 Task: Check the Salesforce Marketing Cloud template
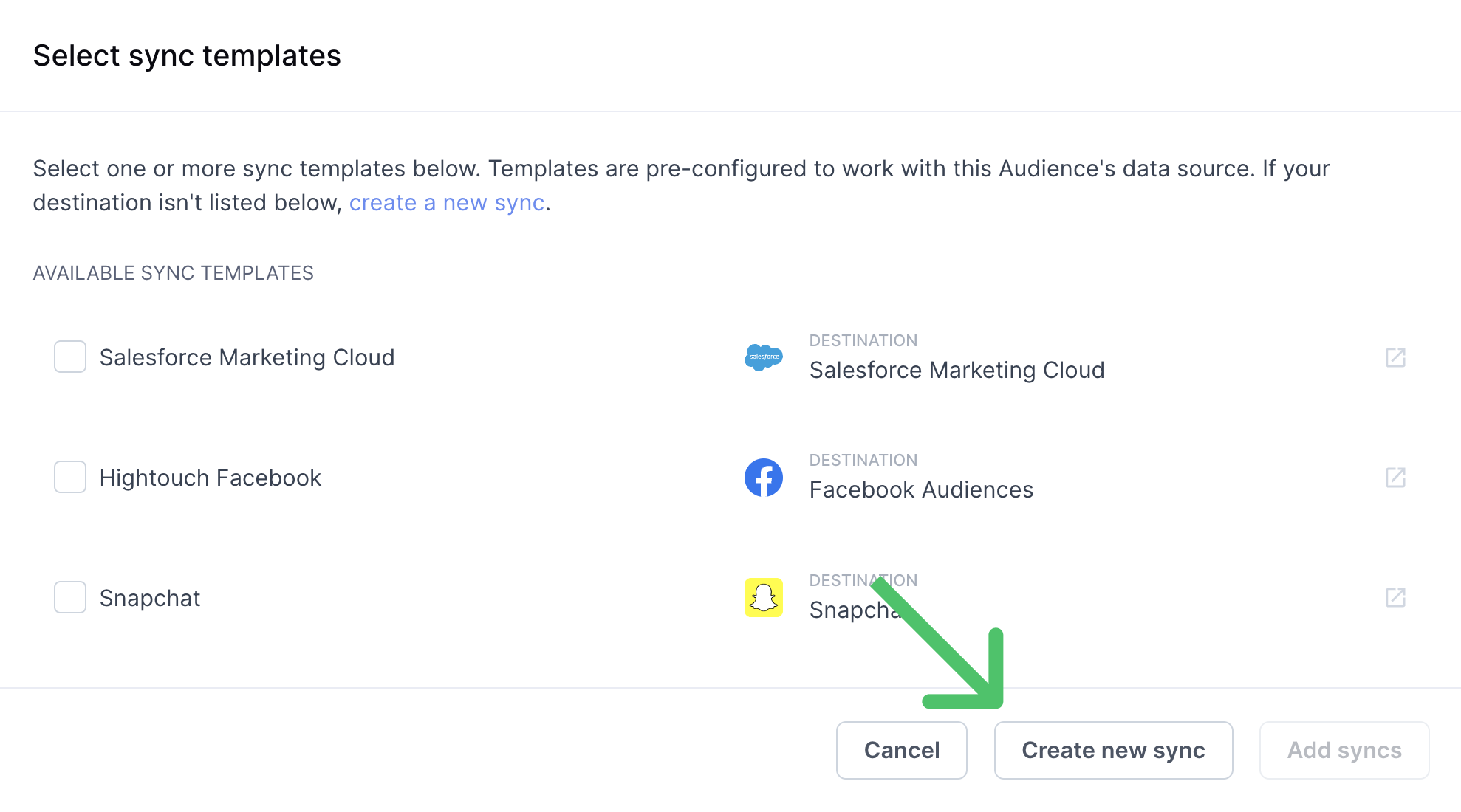pyautogui.click(x=70, y=357)
